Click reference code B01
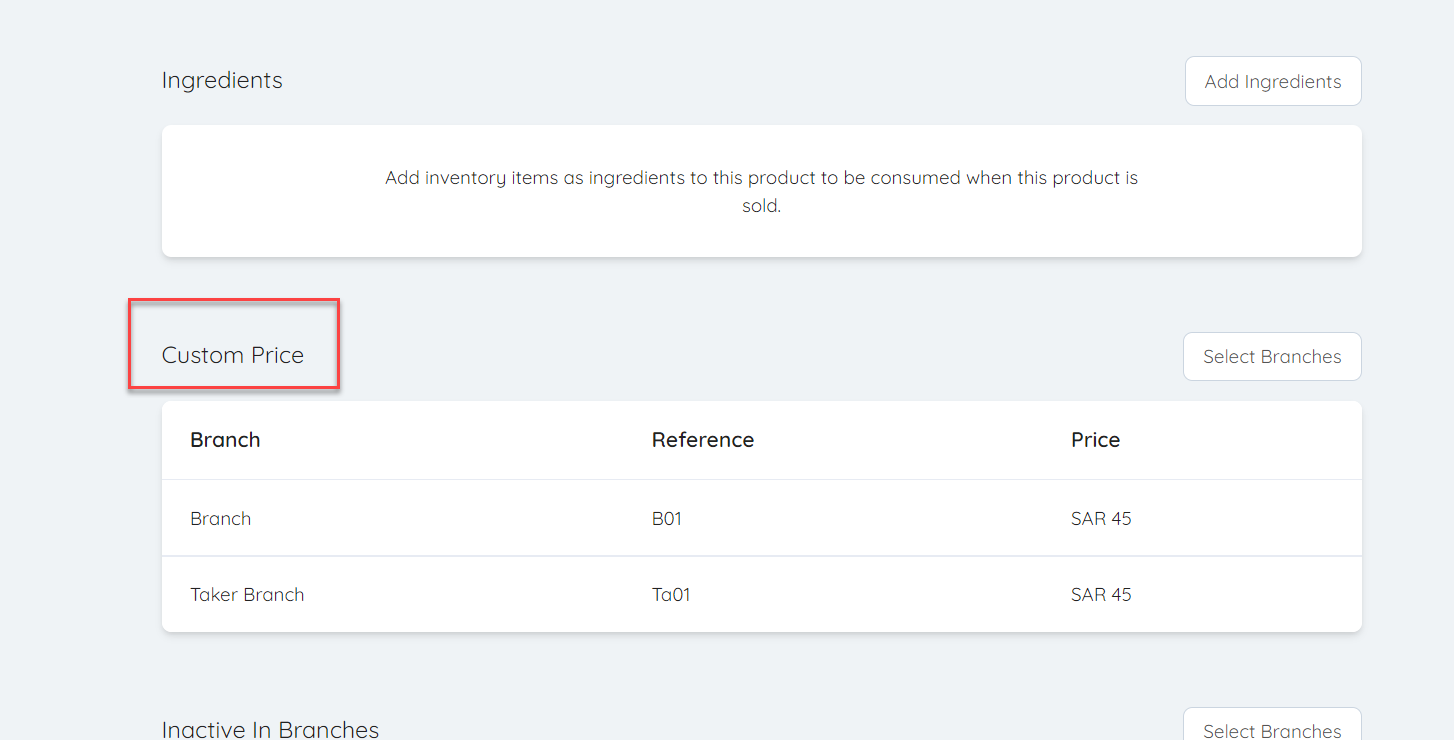Image resolution: width=1454 pixels, height=740 pixels. pos(666,519)
